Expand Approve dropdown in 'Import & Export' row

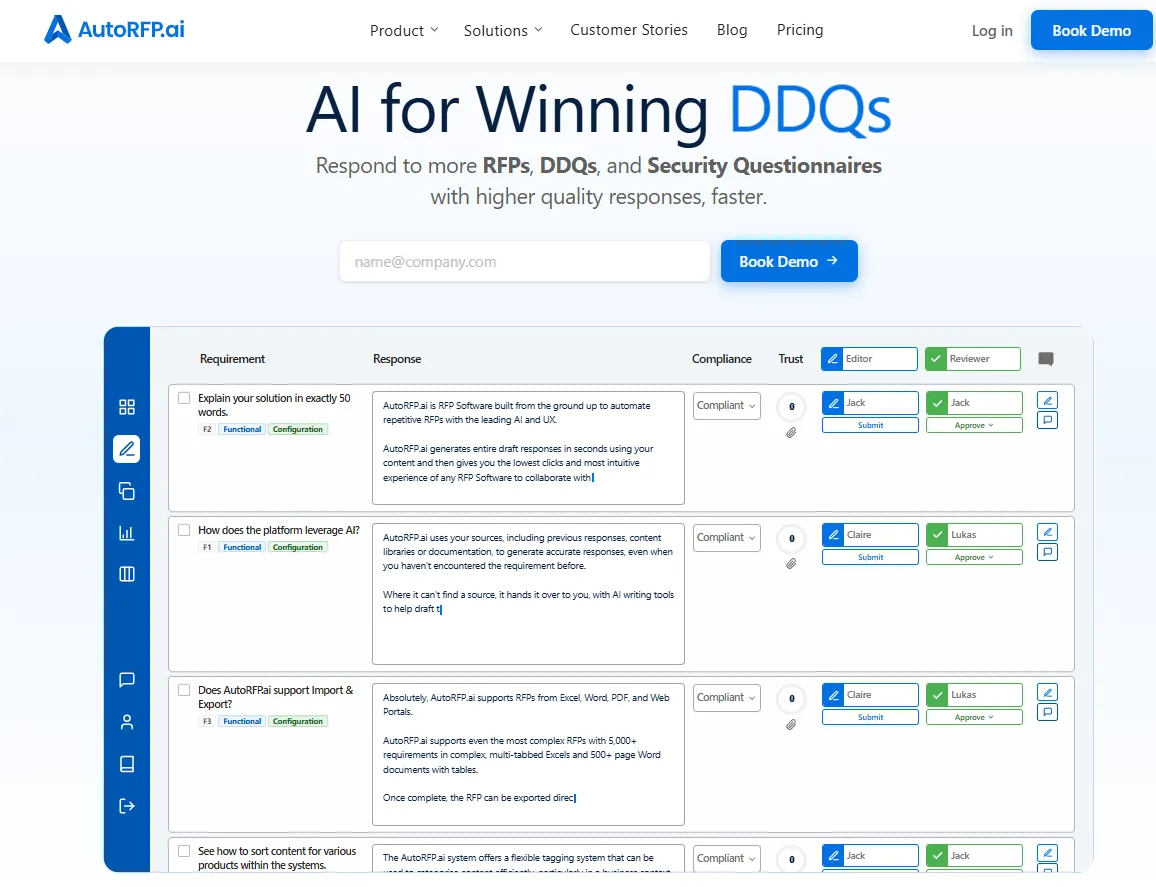pyautogui.click(x=974, y=717)
